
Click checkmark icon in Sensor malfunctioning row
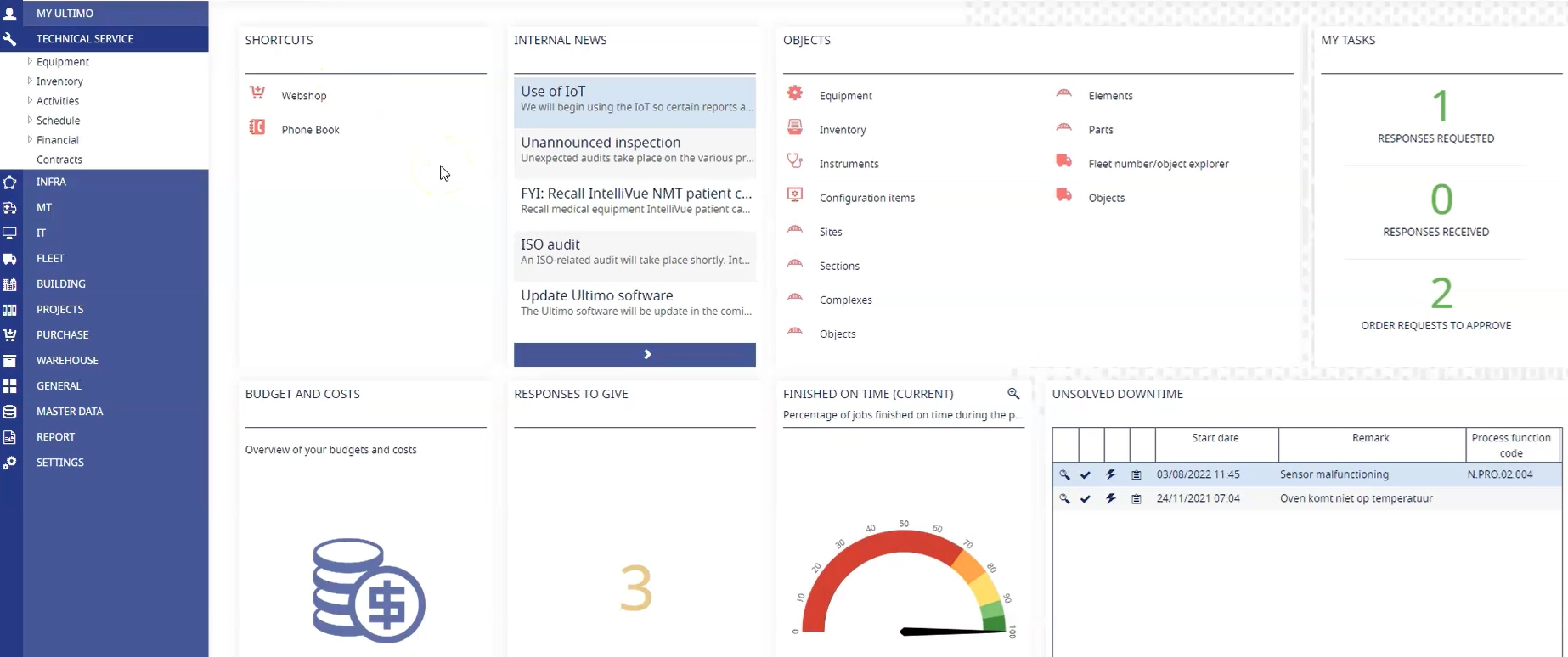1086,474
